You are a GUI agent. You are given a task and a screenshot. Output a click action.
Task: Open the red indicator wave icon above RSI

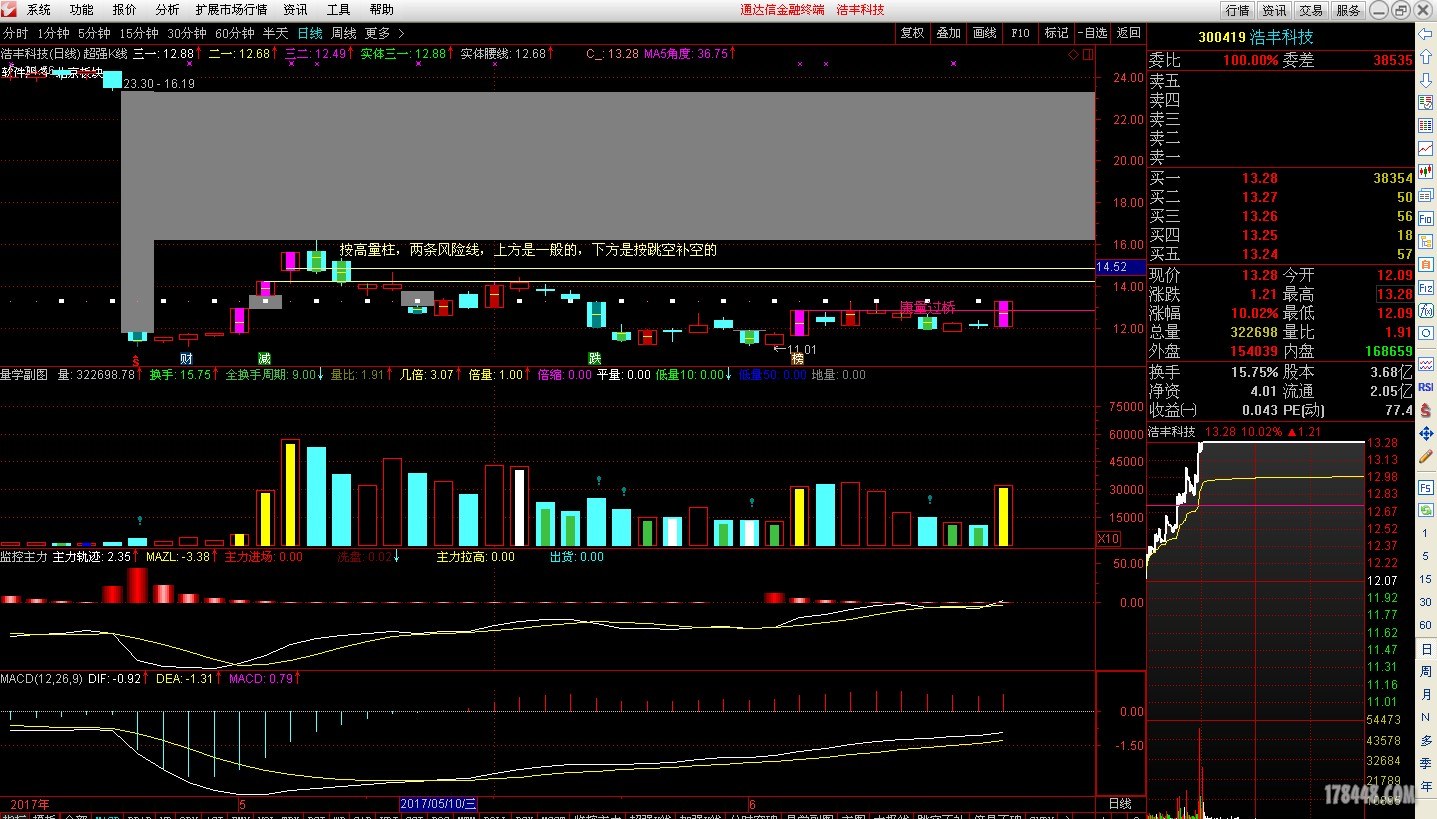1426,364
